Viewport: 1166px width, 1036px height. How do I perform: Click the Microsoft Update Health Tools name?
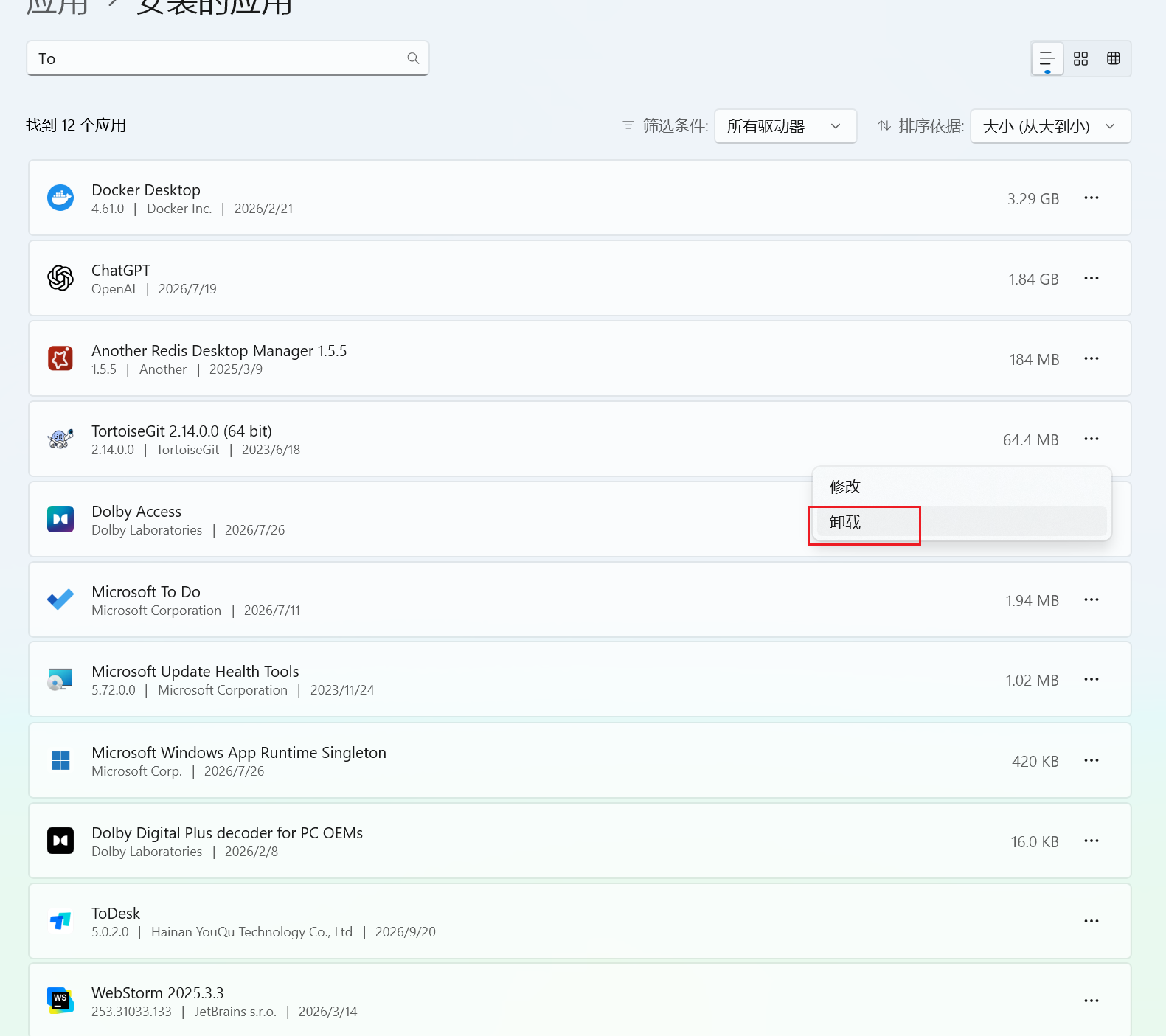tap(195, 671)
